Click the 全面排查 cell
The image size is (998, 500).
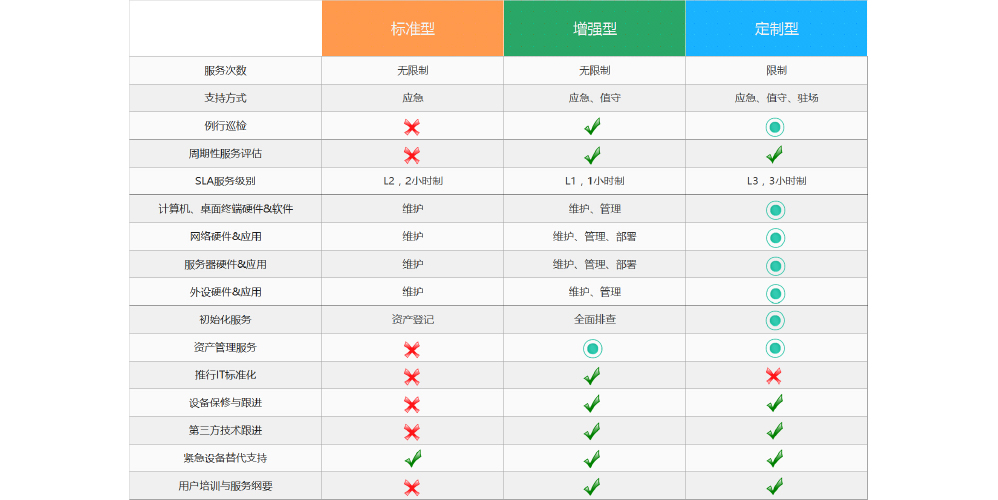594,320
